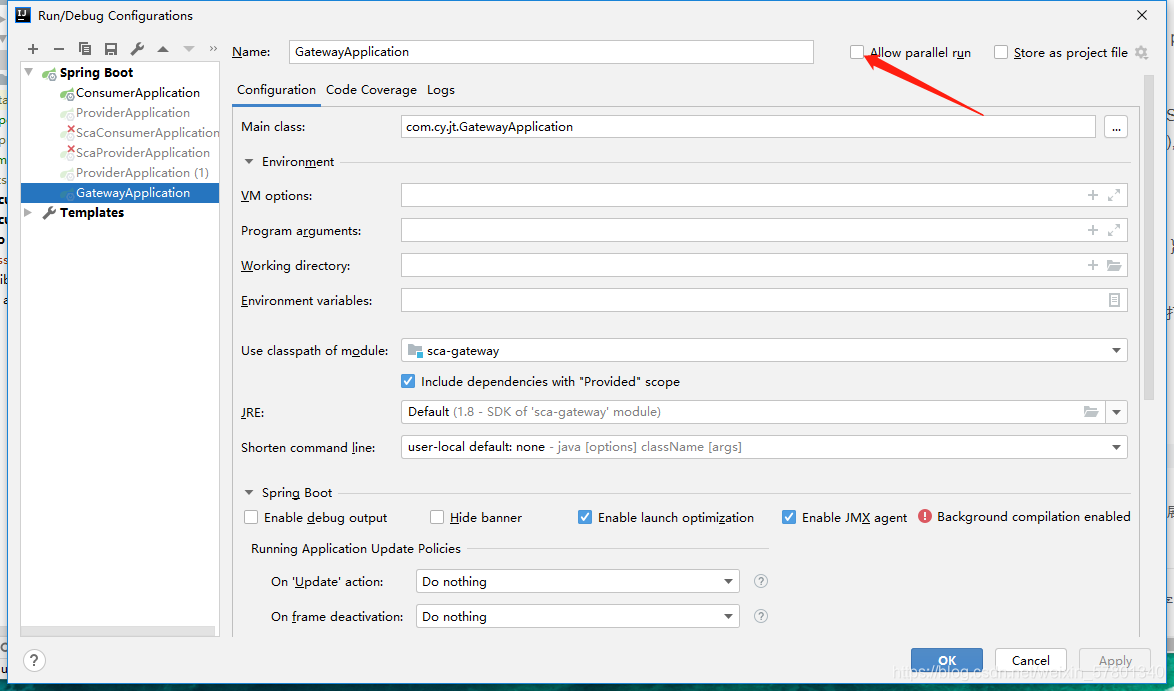Remove configuration with minus icon
1174x691 pixels.
pyautogui.click(x=58, y=49)
